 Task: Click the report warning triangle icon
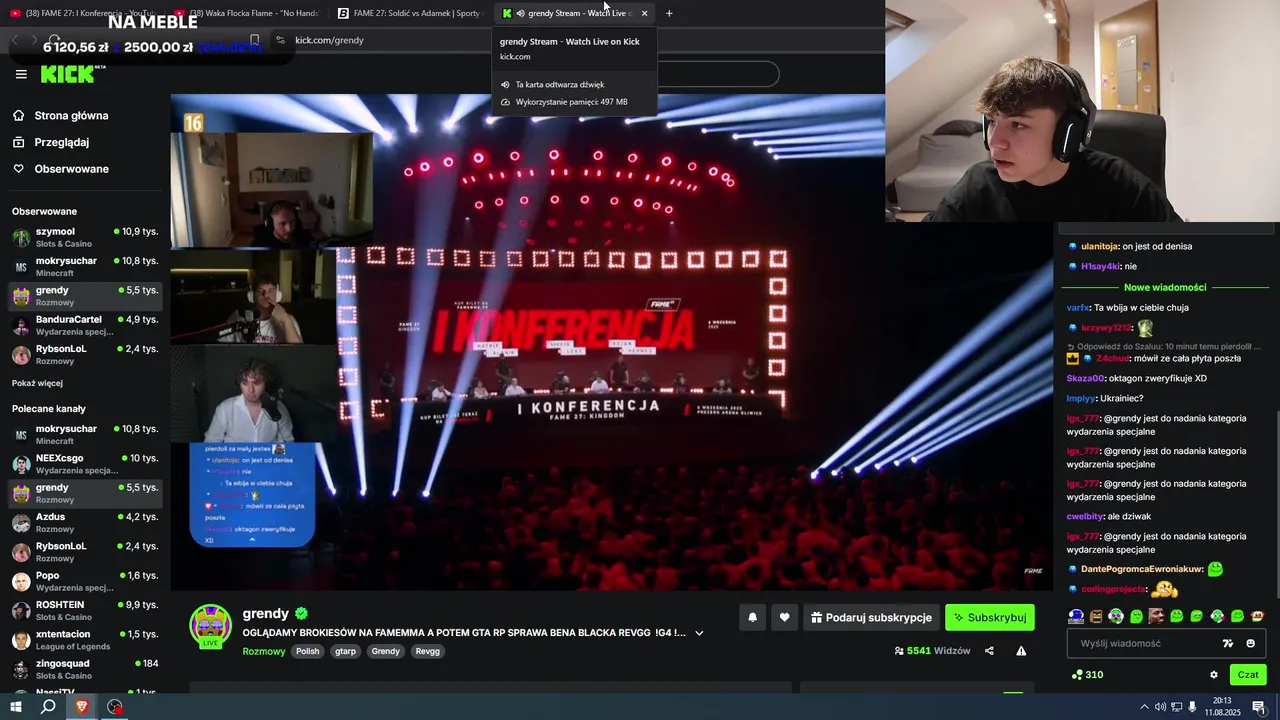pyautogui.click(x=1021, y=651)
